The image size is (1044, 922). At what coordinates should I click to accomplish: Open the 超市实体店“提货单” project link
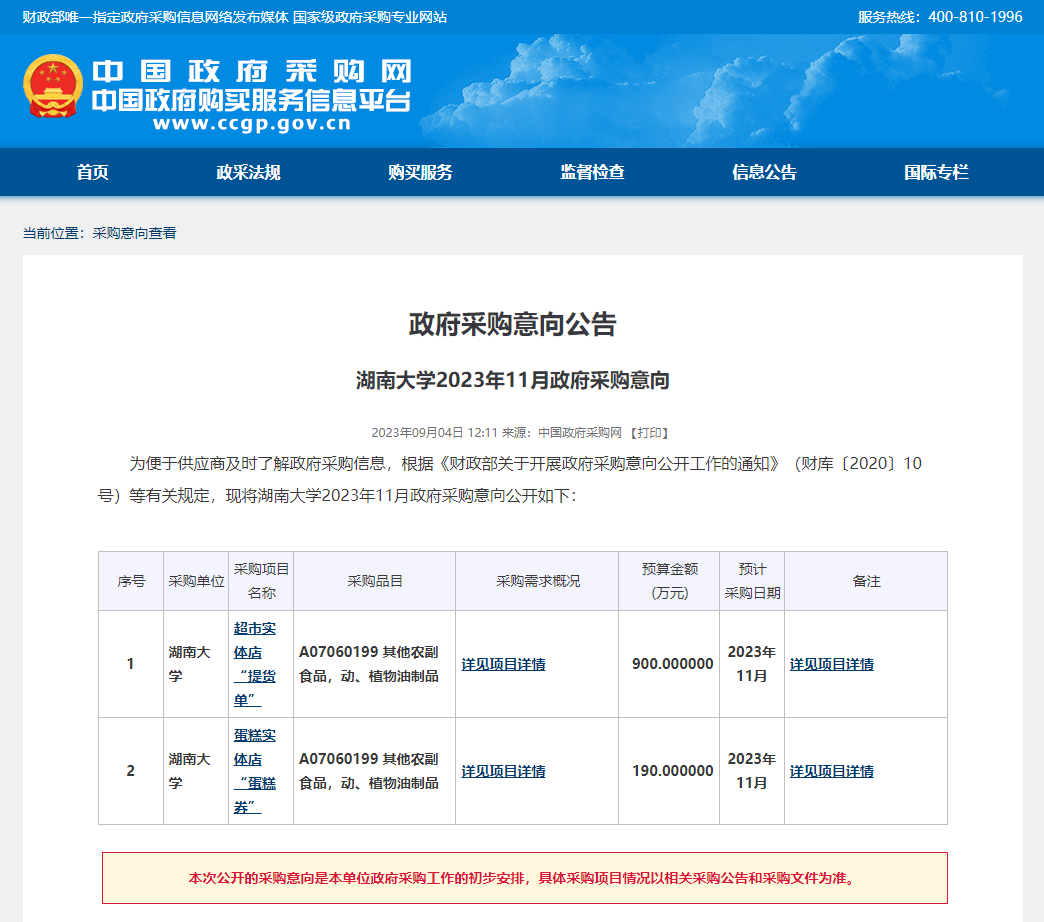pyautogui.click(x=255, y=664)
